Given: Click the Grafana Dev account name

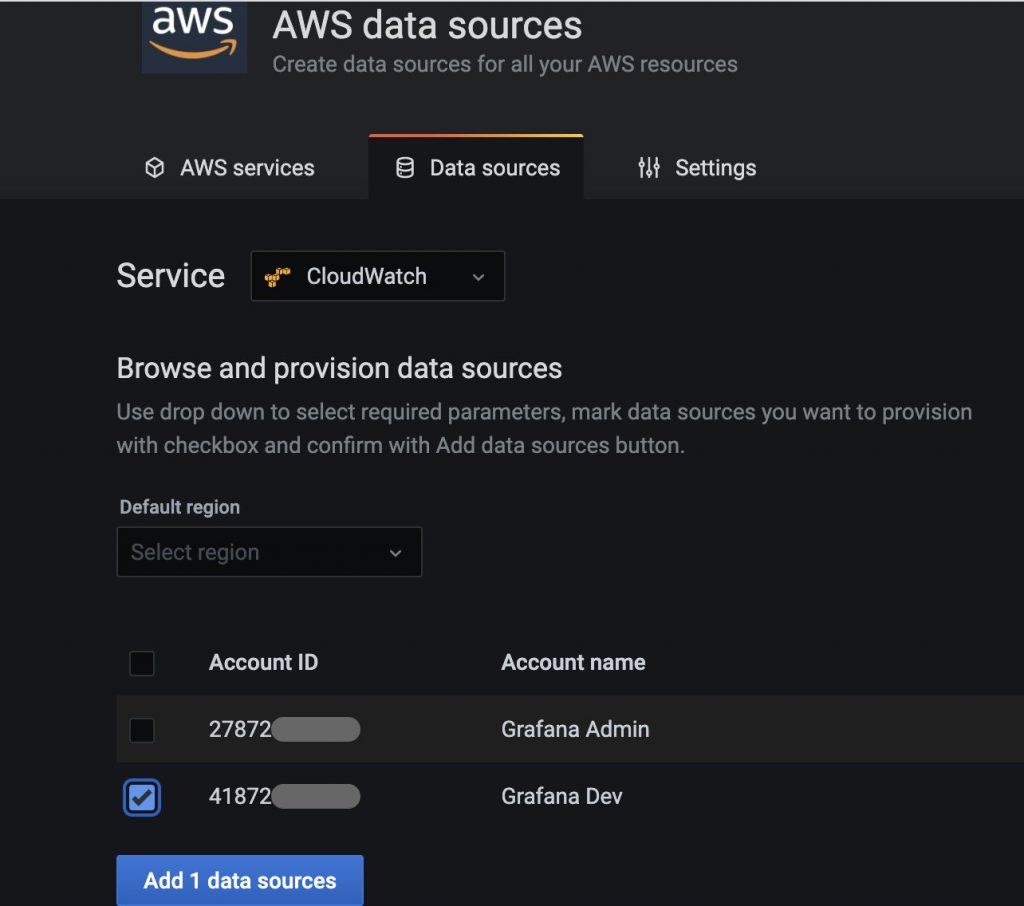Looking at the screenshot, I should point(561,796).
